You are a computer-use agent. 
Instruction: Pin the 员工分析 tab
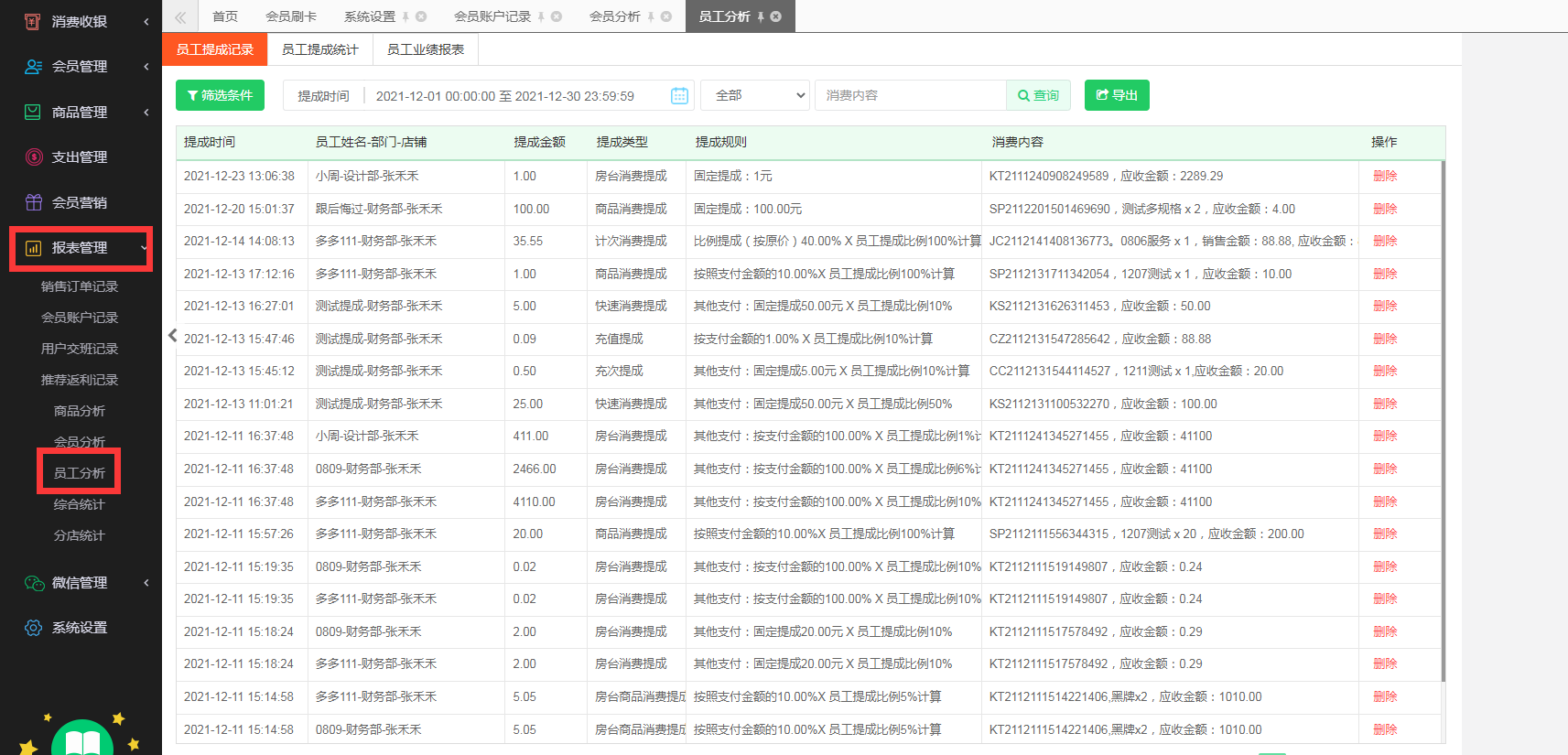click(x=761, y=16)
